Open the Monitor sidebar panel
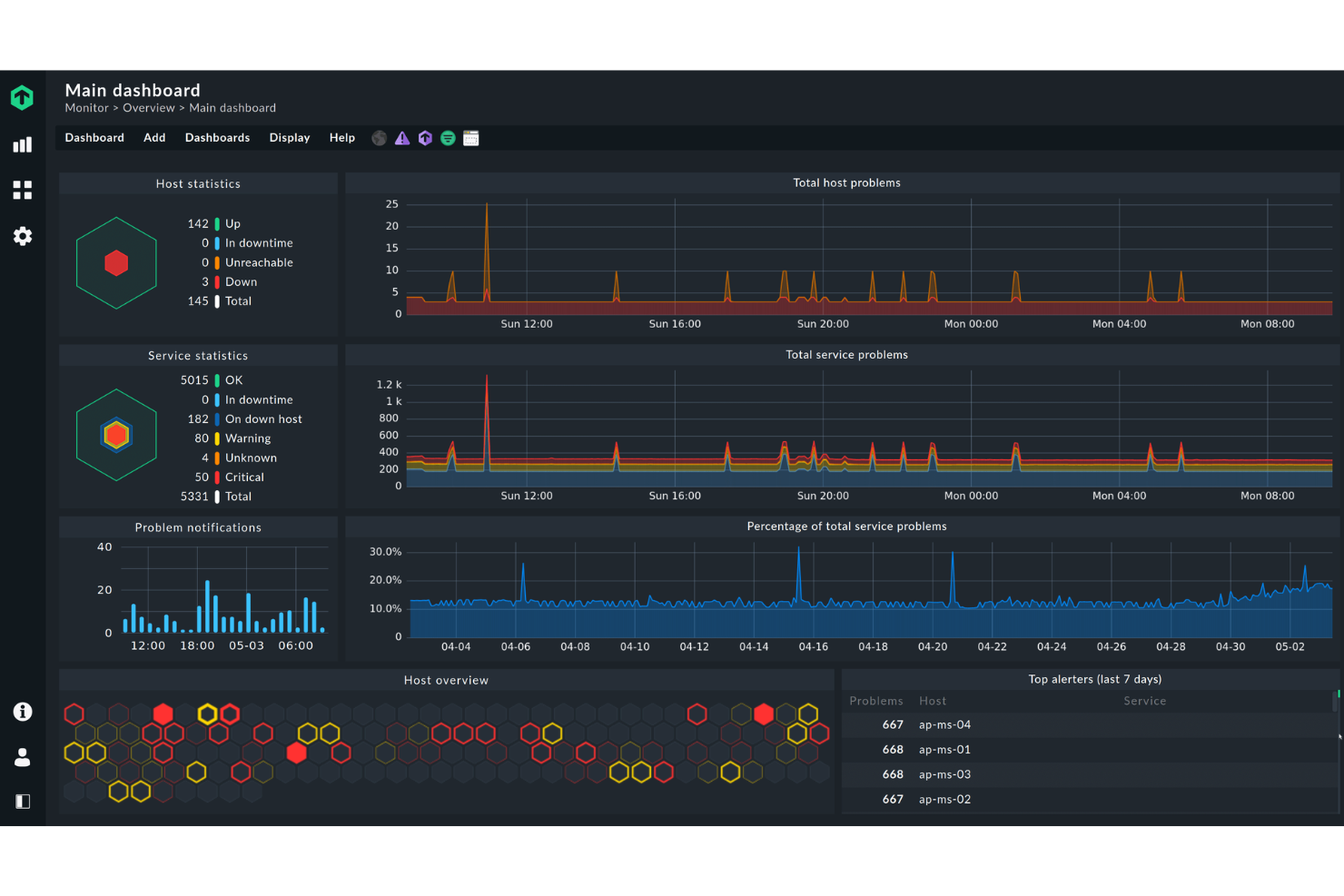This screenshot has width=1344, height=896. pos(22,143)
